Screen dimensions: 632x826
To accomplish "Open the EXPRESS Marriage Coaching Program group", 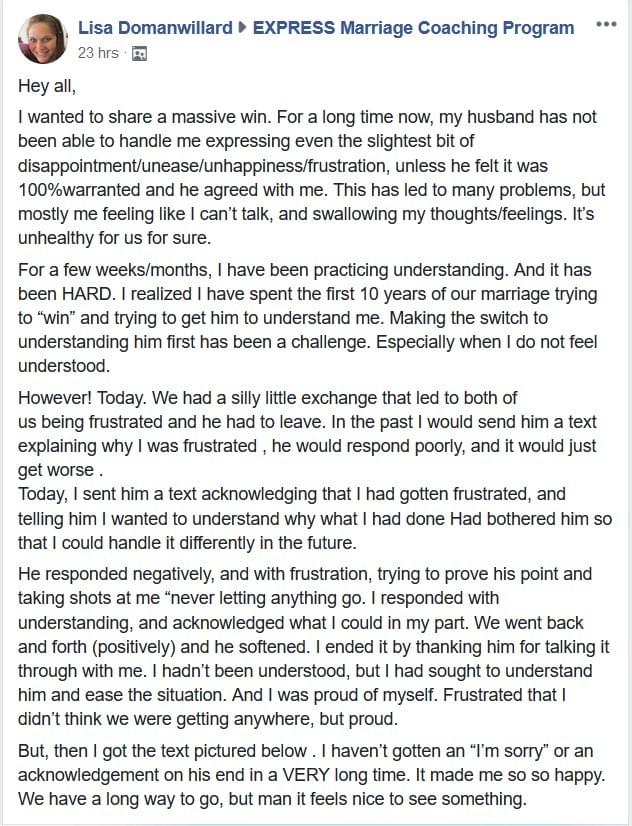I will [x=413, y=28].
